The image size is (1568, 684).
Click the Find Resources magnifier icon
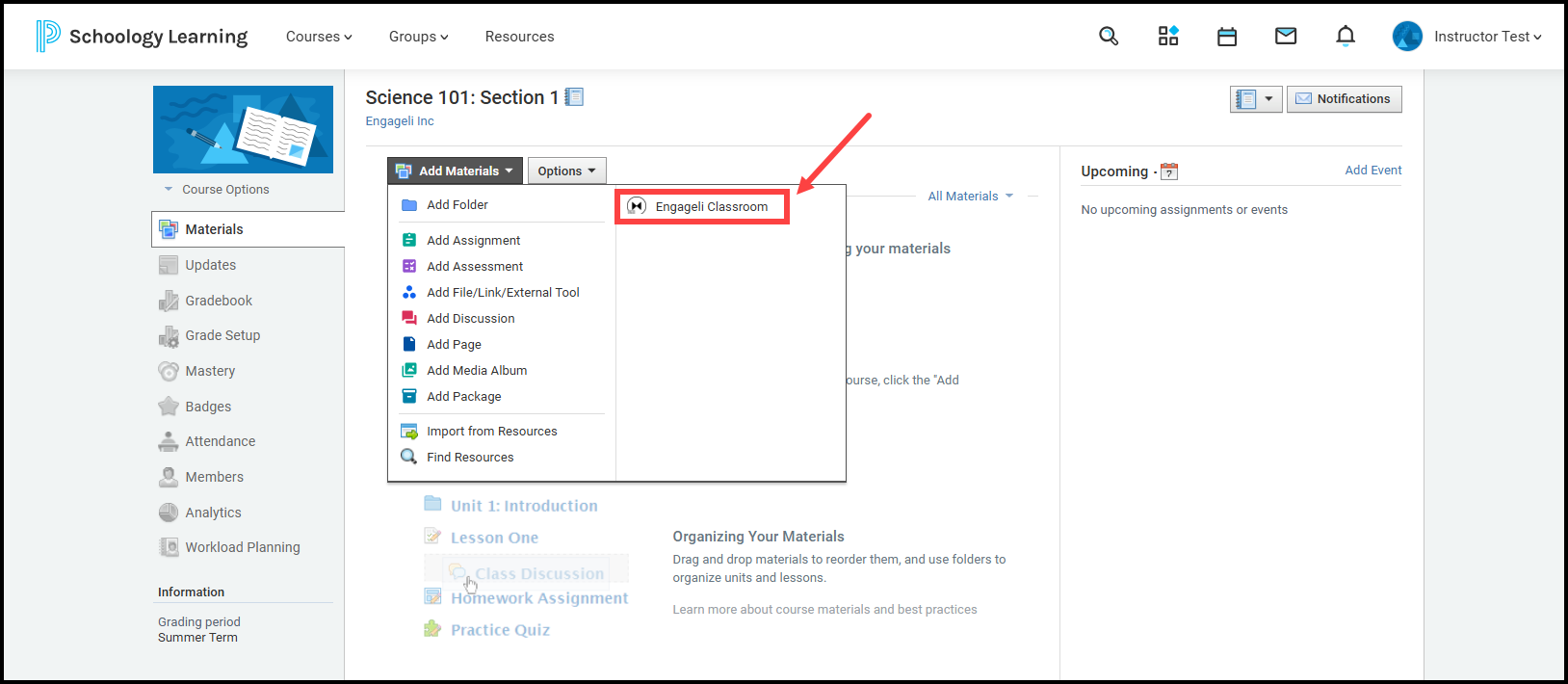409,458
